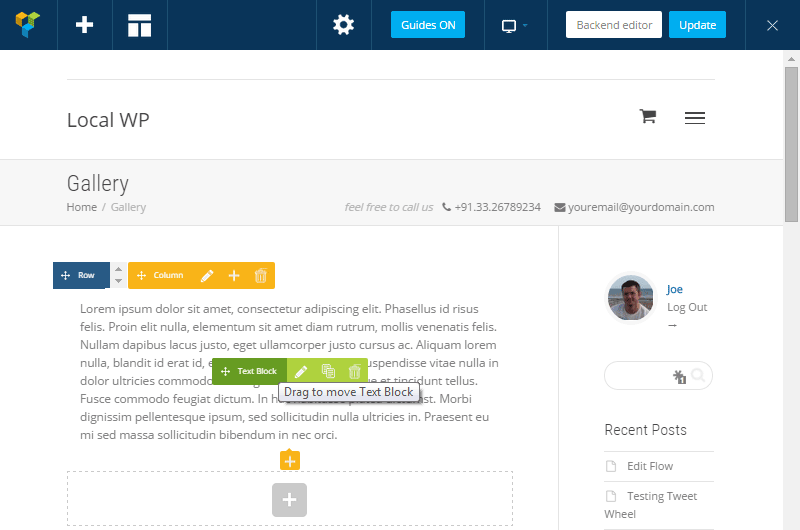Click the Gallery page heading
This screenshot has height=530, width=800.
click(x=98, y=184)
